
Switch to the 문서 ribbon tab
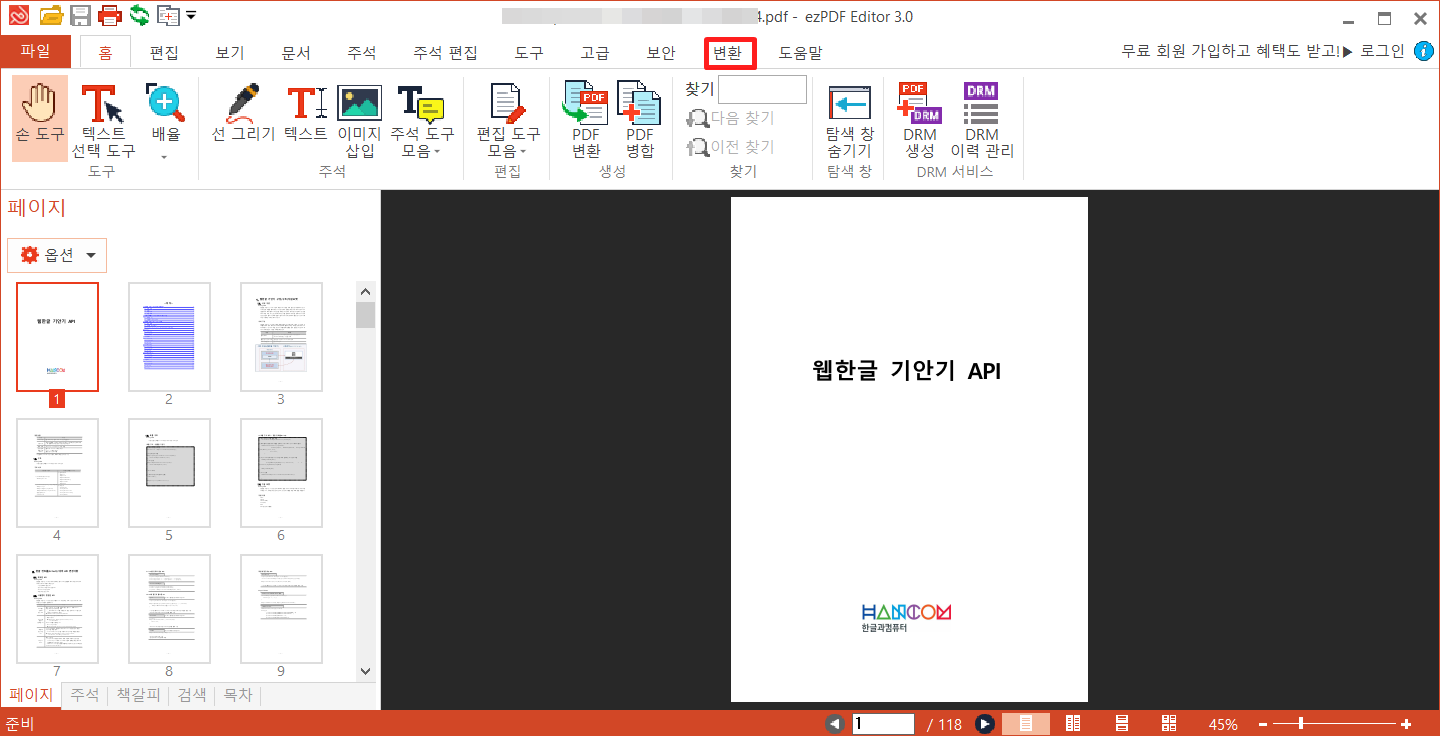coord(296,53)
